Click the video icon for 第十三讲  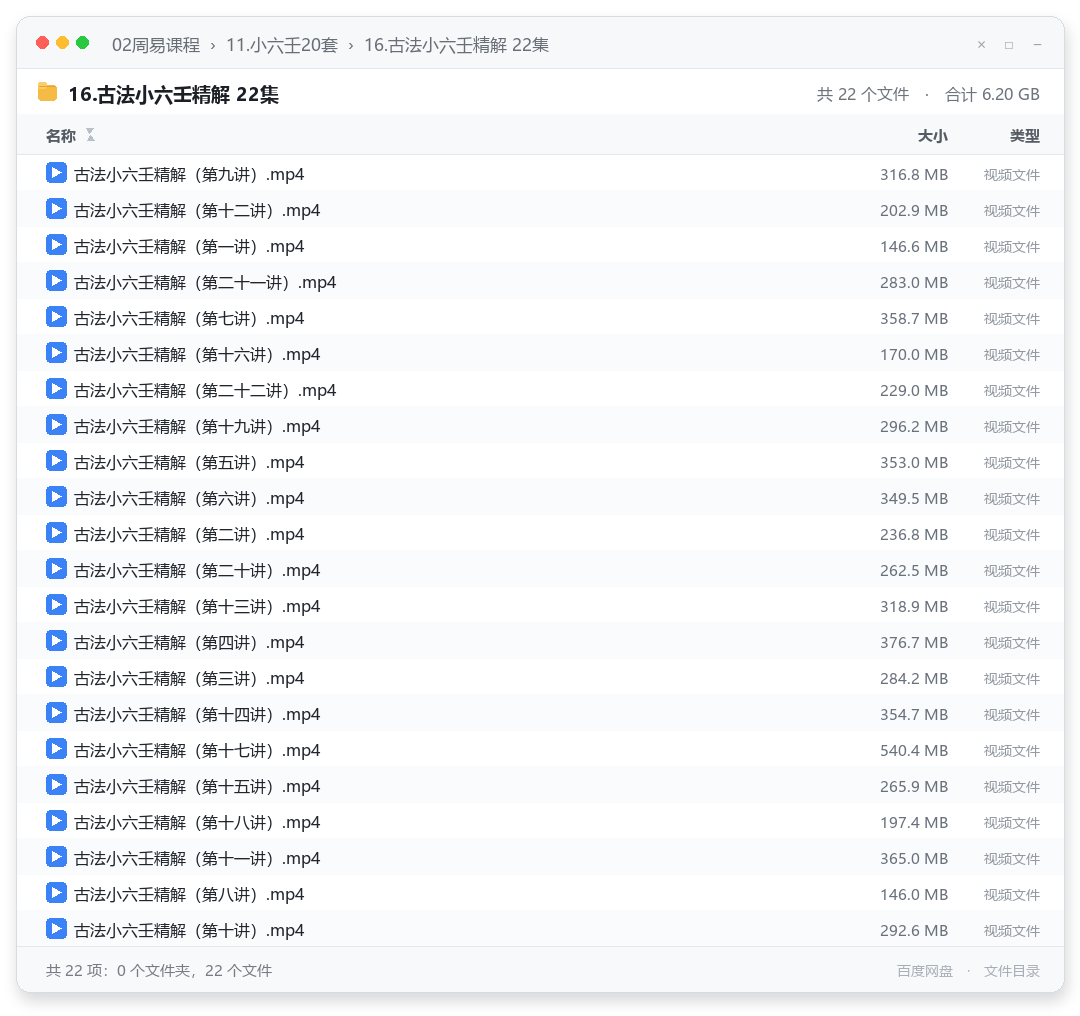[56, 605]
